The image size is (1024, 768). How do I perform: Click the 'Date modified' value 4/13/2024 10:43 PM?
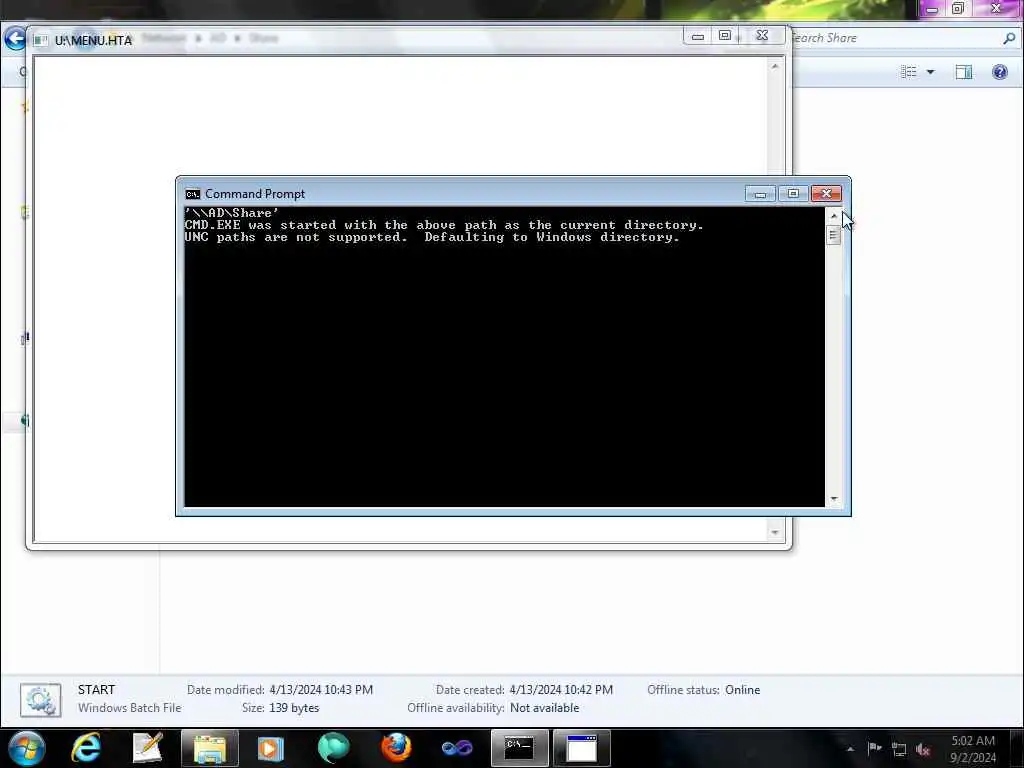point(321,690)
